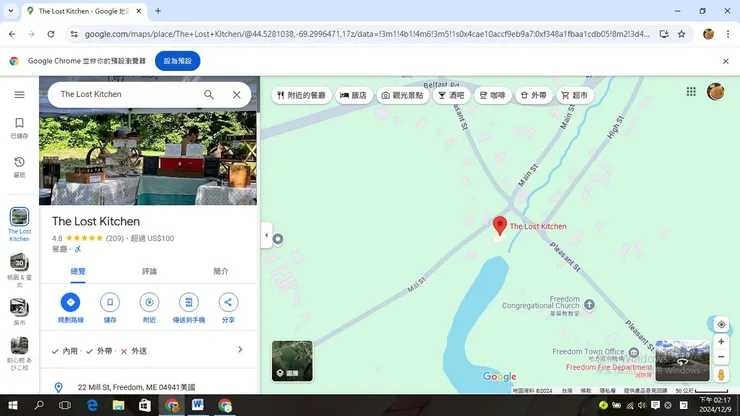
Task: Dismiss the default browser notification bar
Action: coord(725,61)
